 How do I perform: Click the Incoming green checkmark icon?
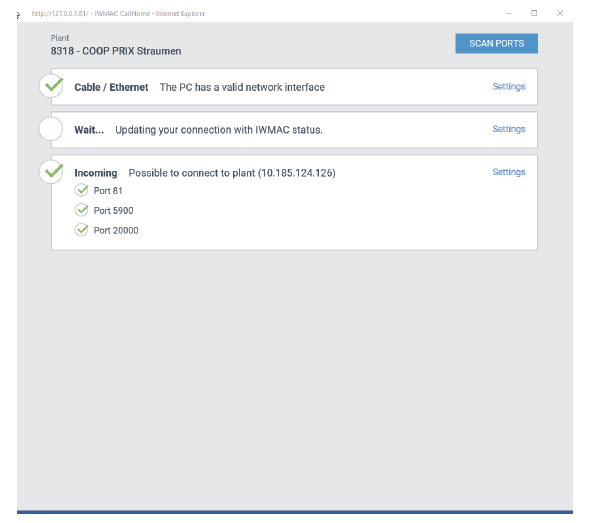pos(52,172)
